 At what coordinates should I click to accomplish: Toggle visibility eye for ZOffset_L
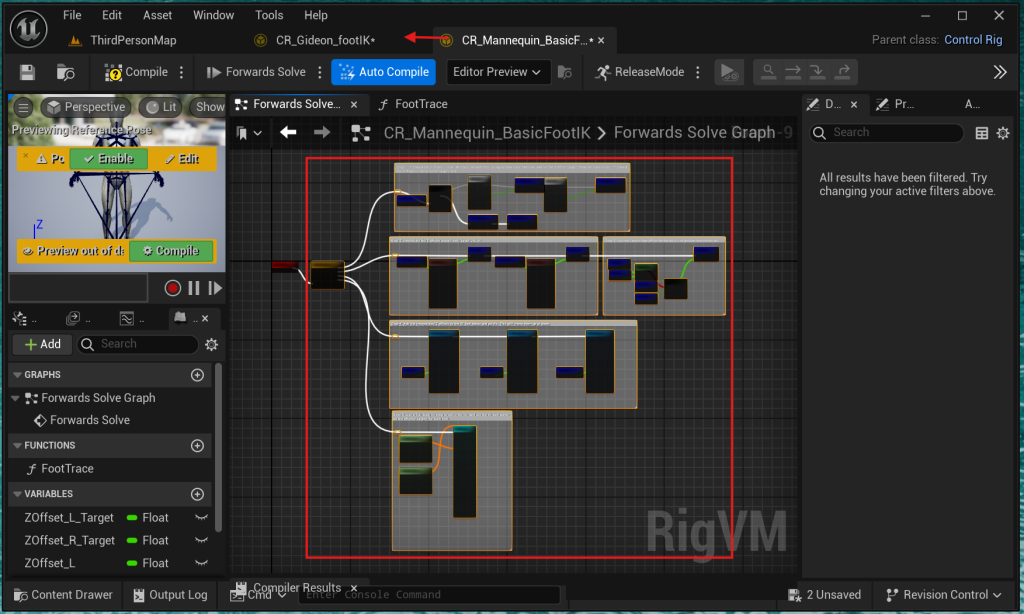tap(201, 563)
